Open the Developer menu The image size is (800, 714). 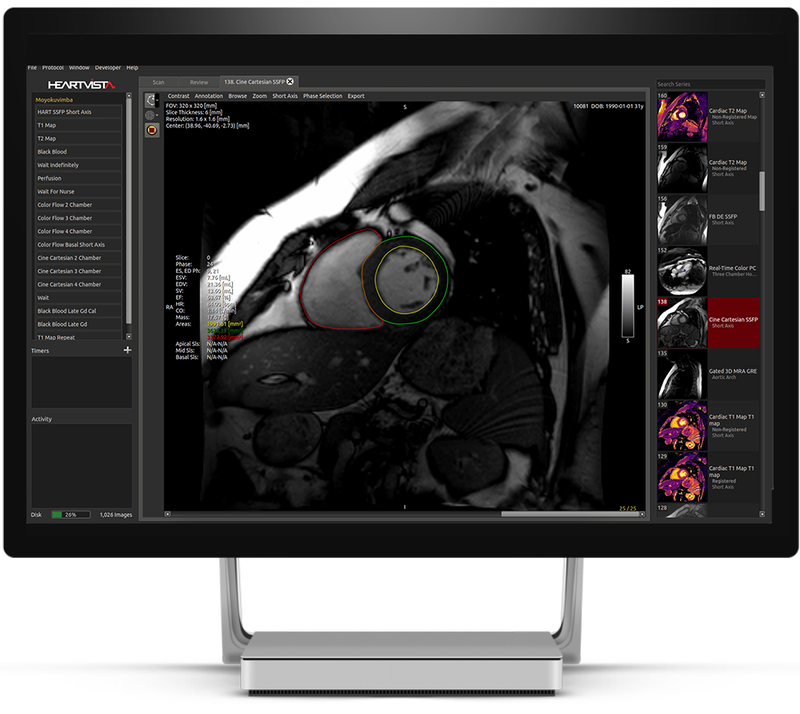click(108, 67)
